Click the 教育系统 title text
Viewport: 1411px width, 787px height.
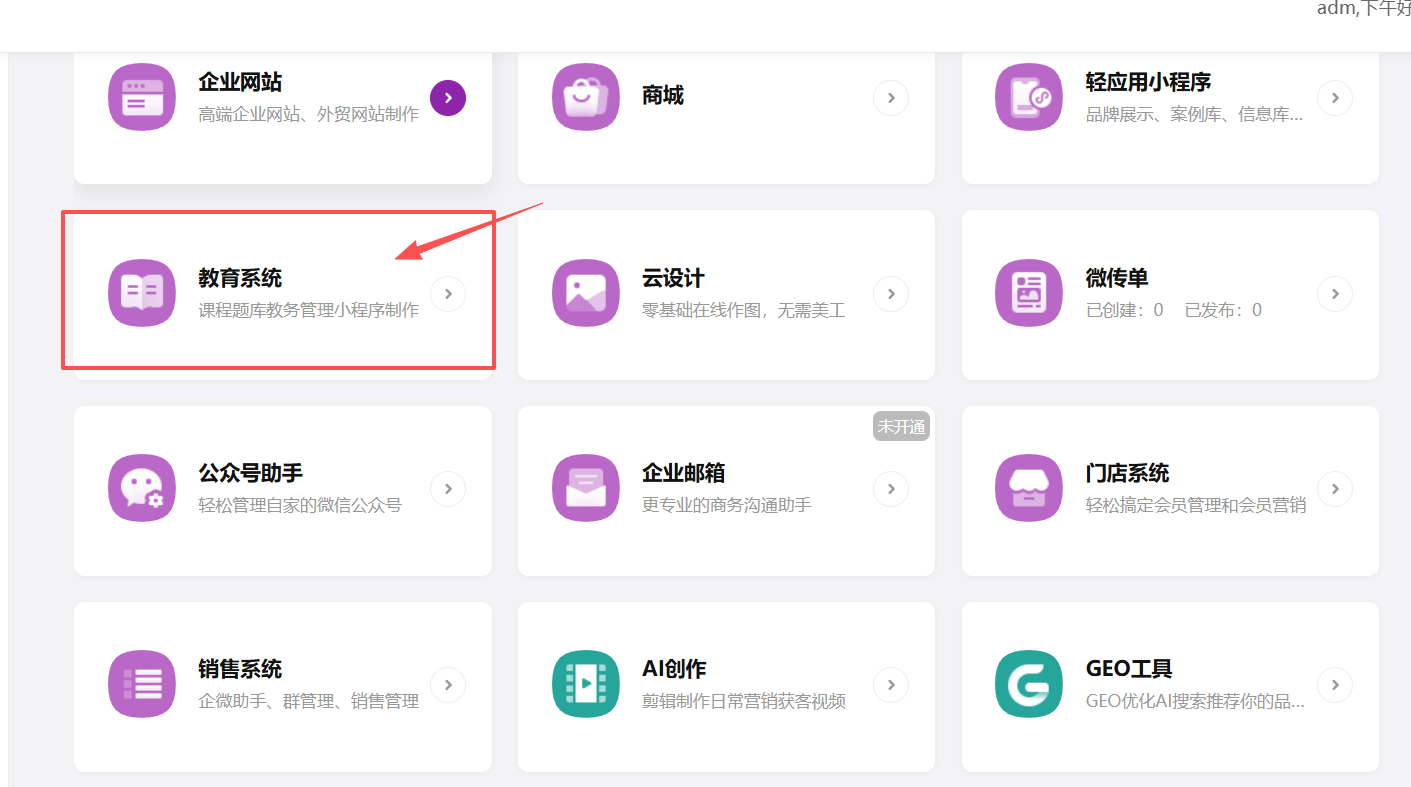240,278
